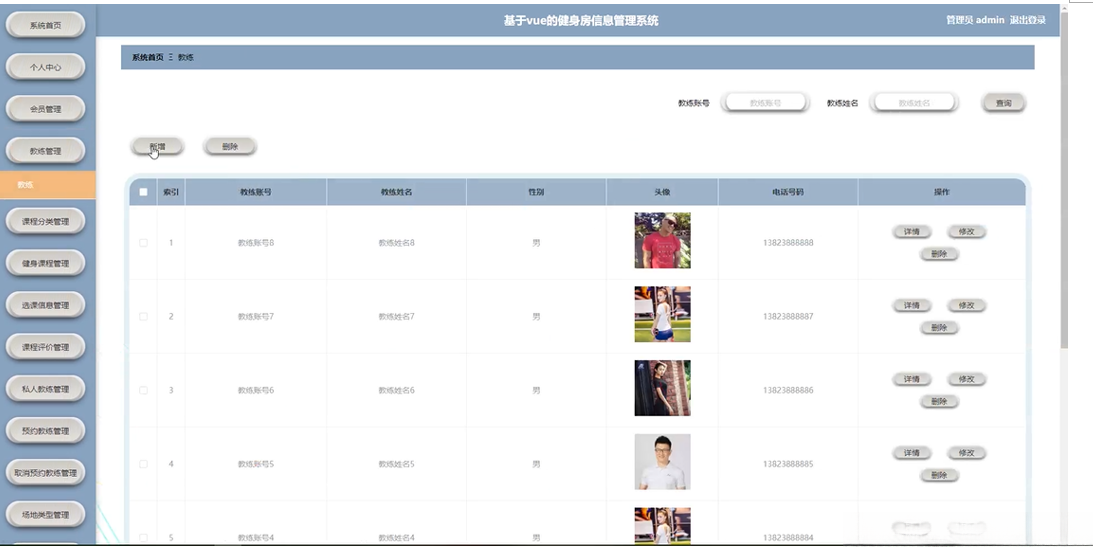Collapse 教练管理 sidebar menu
The height and width of the screenshot is (547, 1093).
pos(45,151)
